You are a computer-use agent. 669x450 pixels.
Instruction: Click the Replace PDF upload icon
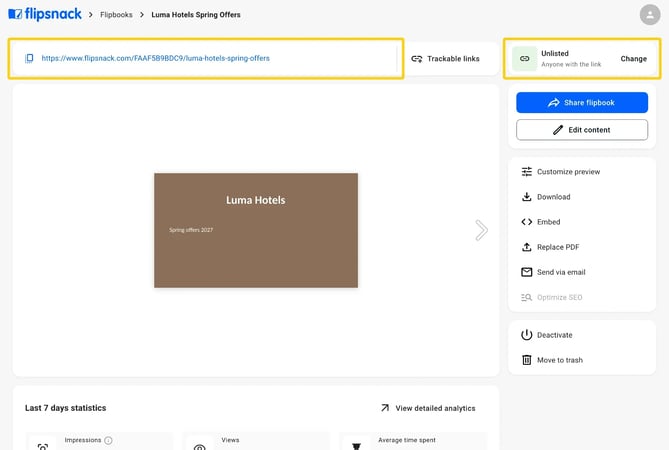[x=526, y=247]
